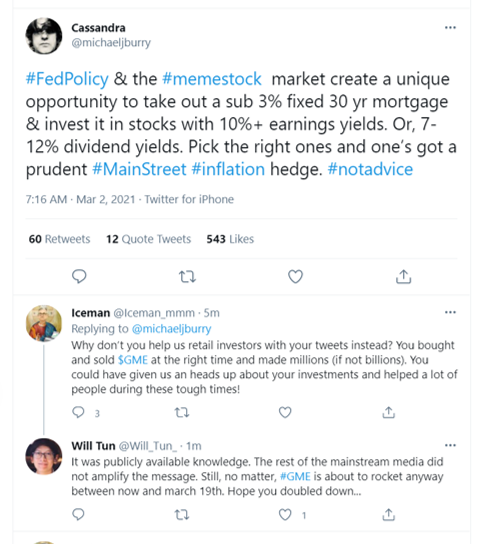Retweet the main mortgage tweet
This screenshot has width=481, height=544.
[187, 277]
